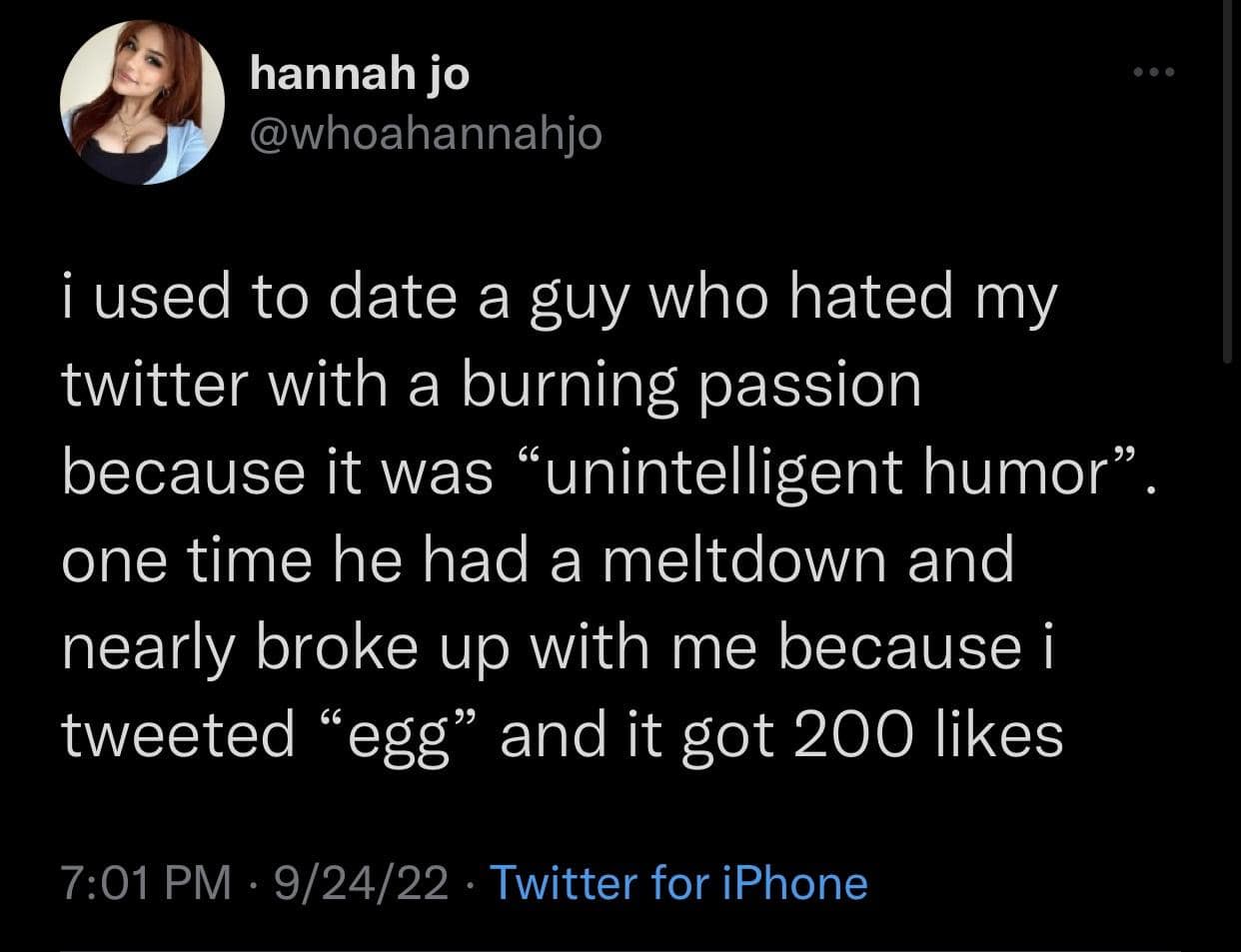Click the "twitter with a burning passion" line
The width and height of the screenshot is (1241, 952).
(x=491, y=386)
